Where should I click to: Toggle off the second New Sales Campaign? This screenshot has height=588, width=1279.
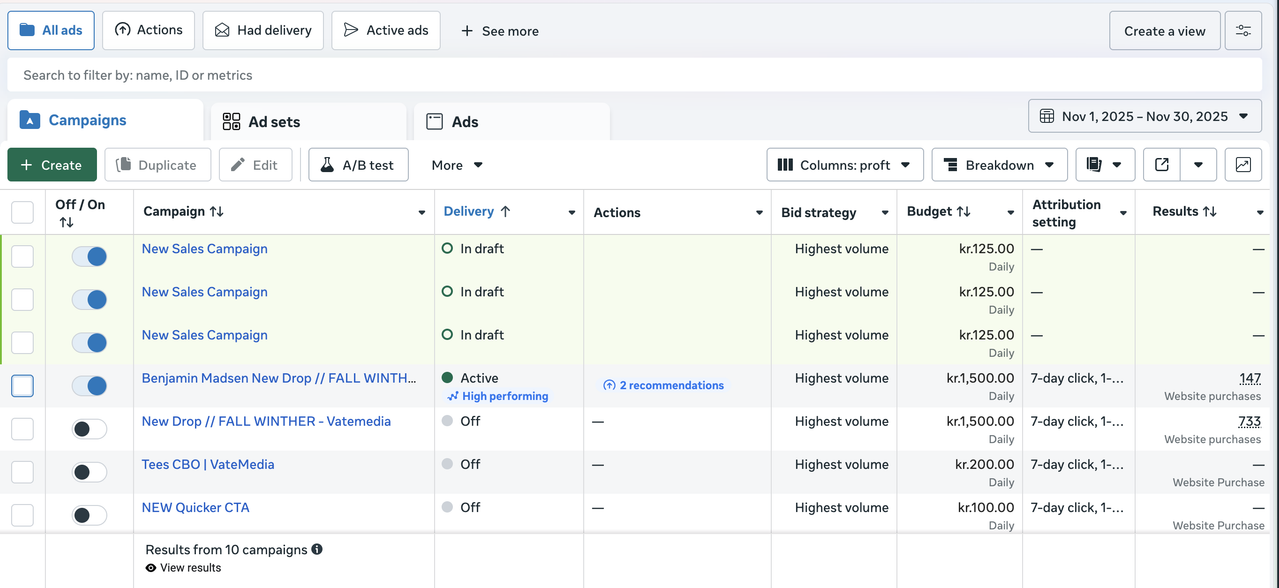89,300
